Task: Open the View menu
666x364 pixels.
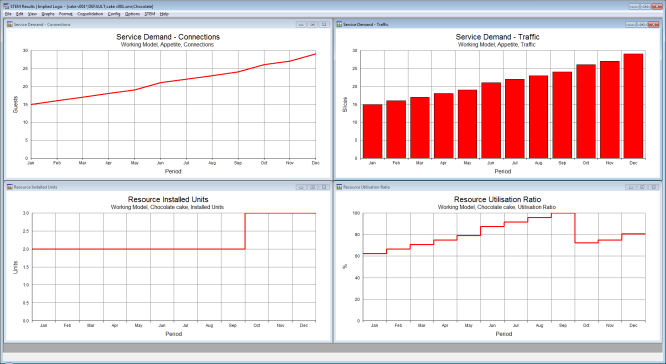Action: [32, 14]
